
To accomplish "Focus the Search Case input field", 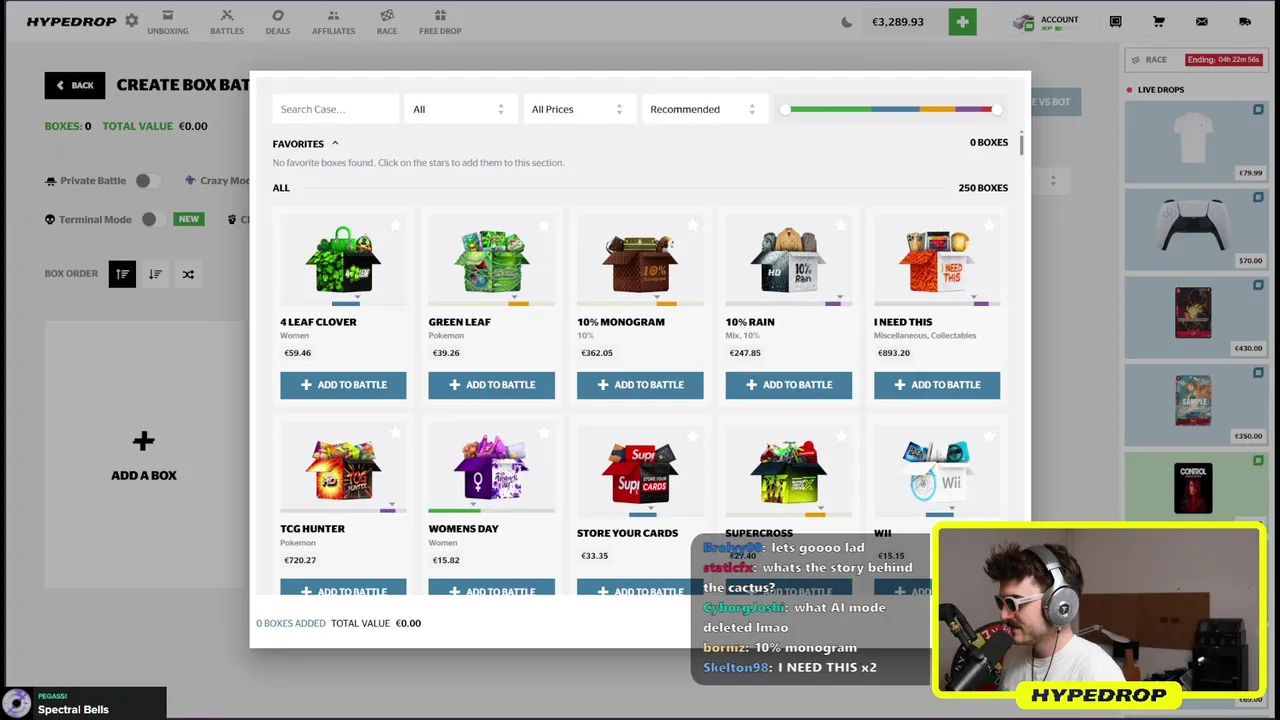I will point(336,109).
